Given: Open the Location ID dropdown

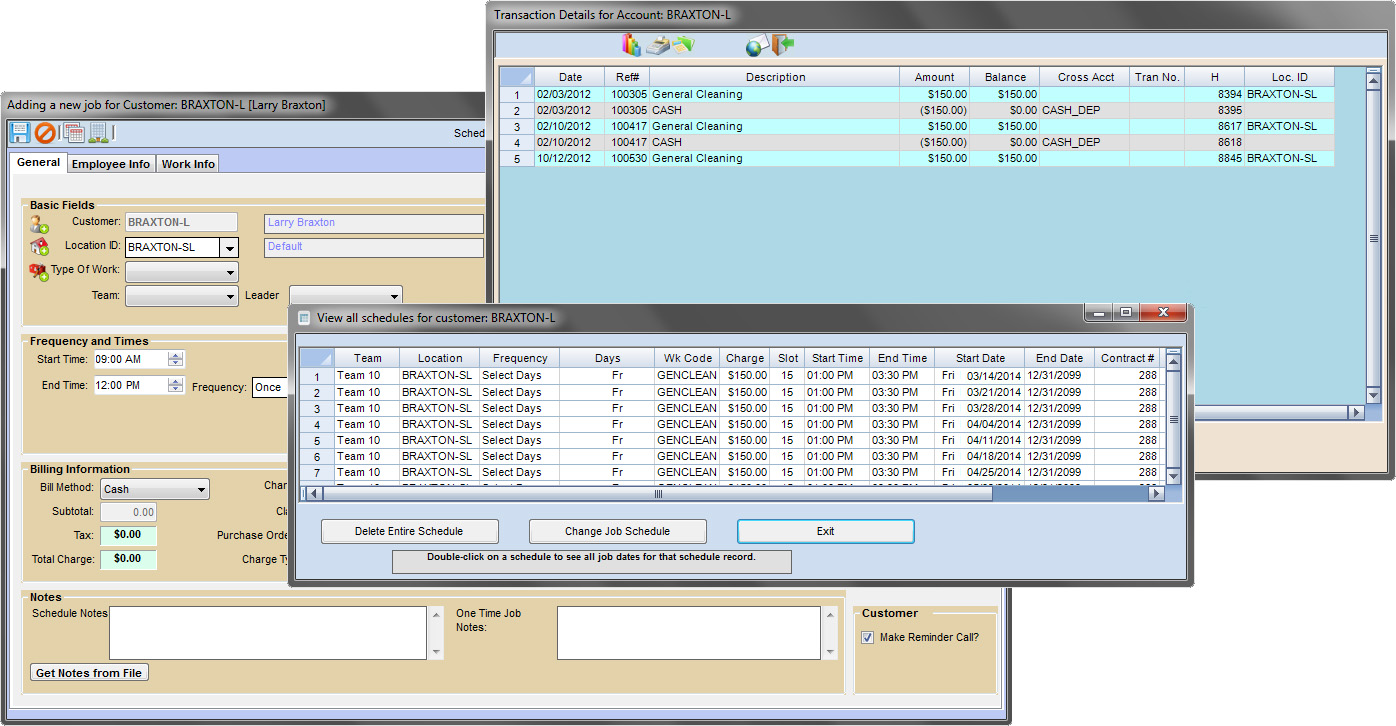Looking at the screenshot, I should point(229,248).
